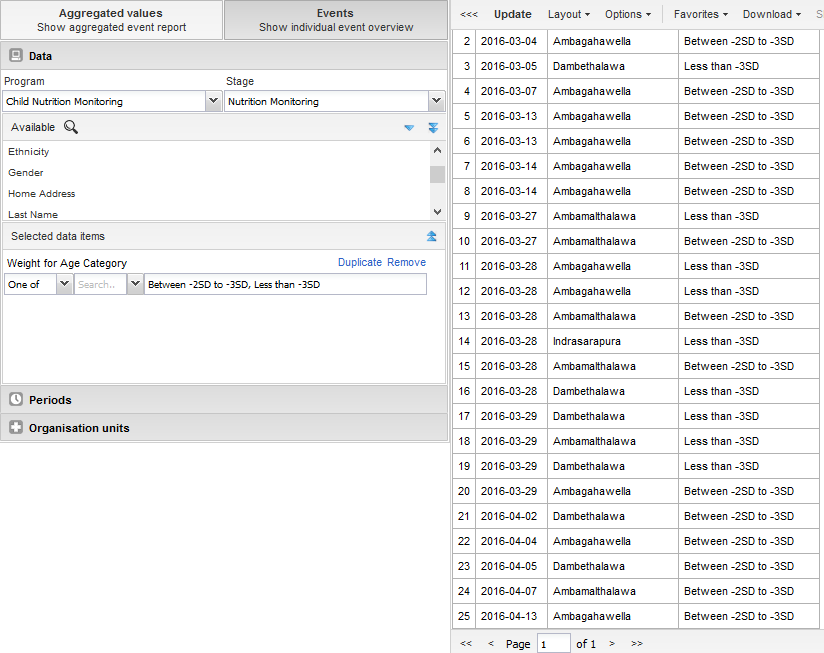Click the search magnifier icon beside Available
The image size is (824, 653).
click(71, 127)
